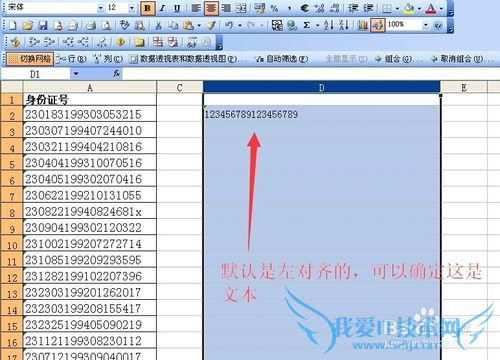
Task: Click the Undo arrow icon
Action: click(229, 25)
